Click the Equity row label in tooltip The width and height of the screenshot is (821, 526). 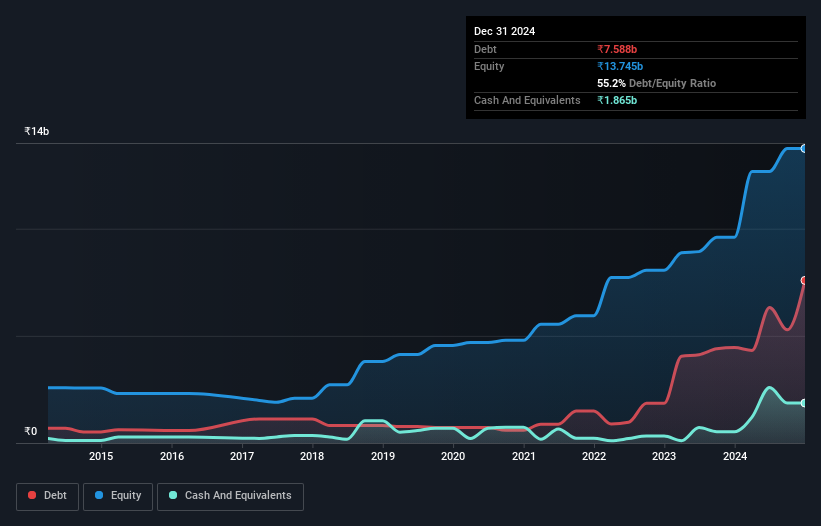click(489, 66)
